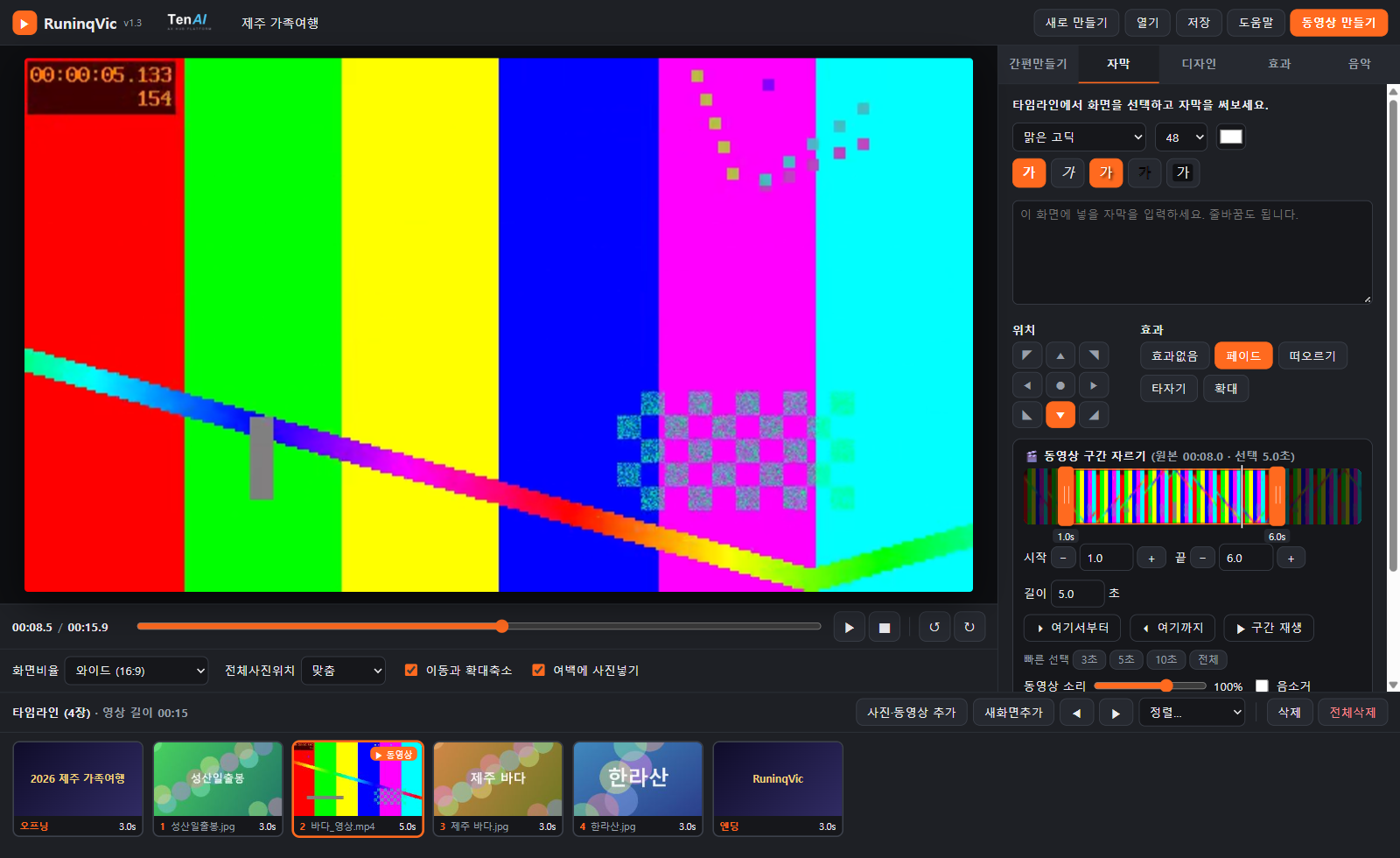Viewport: 1400px width, 858px height.
Task: Place subtitle at middle-right position
Action: coord(1094,385)
